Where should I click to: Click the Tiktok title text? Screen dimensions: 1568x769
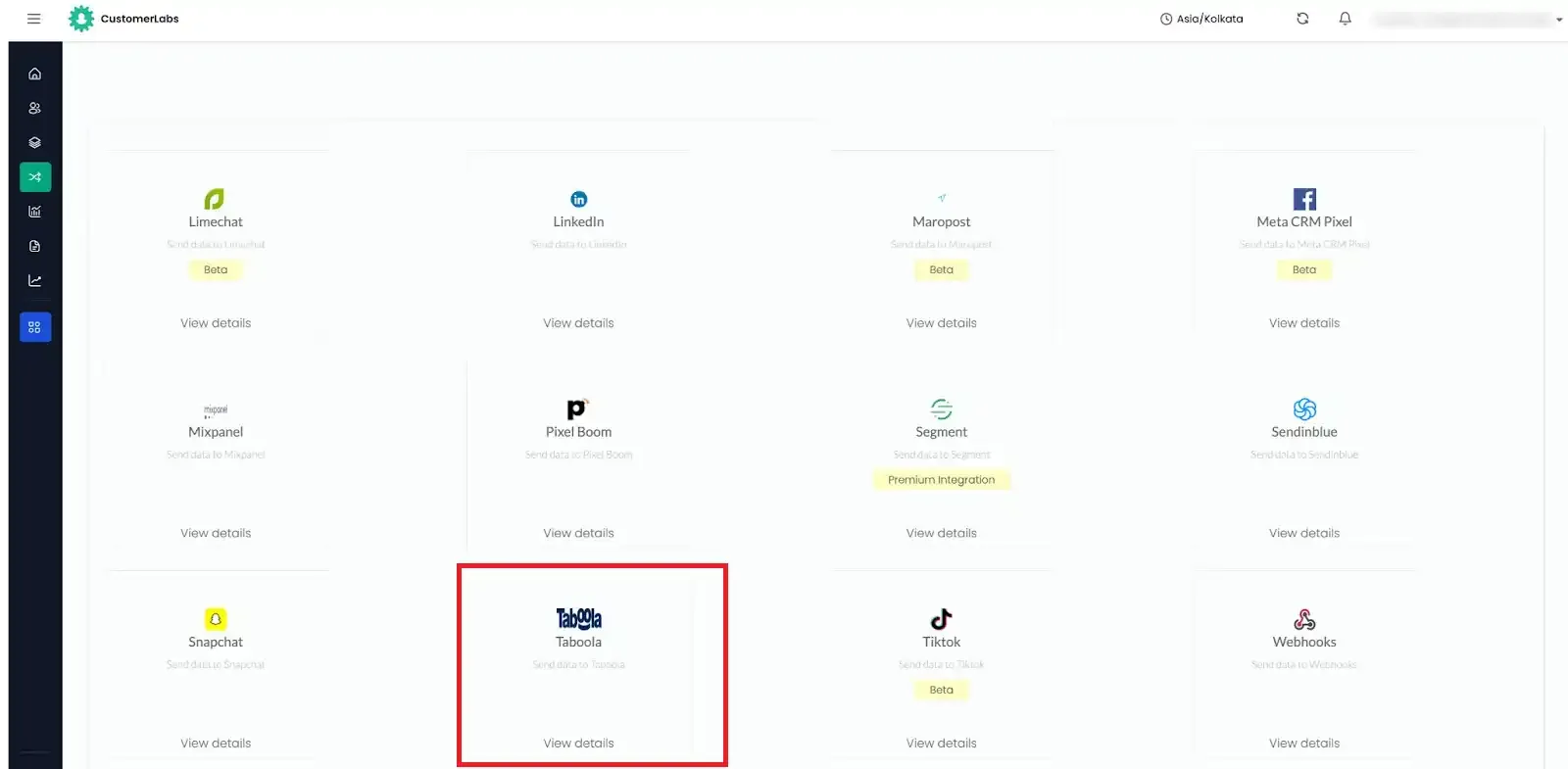[942, 643]
